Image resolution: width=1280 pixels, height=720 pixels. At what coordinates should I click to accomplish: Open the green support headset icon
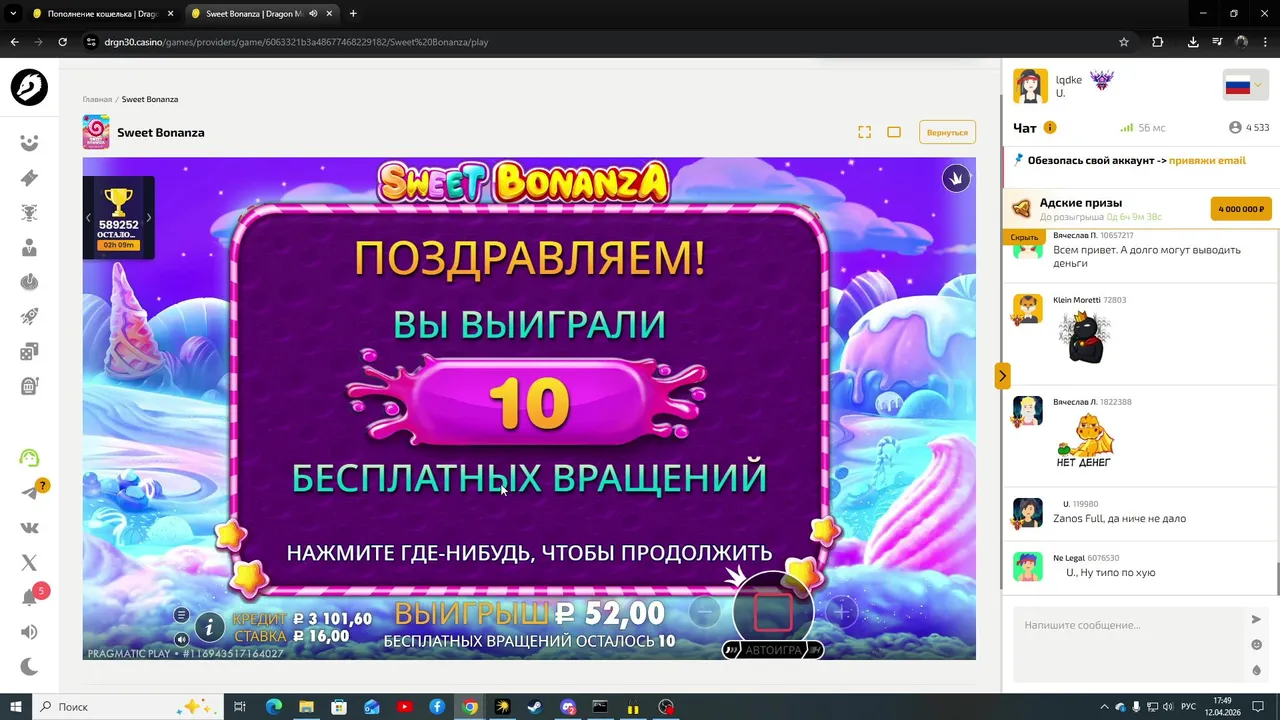(x=29, y=458)
